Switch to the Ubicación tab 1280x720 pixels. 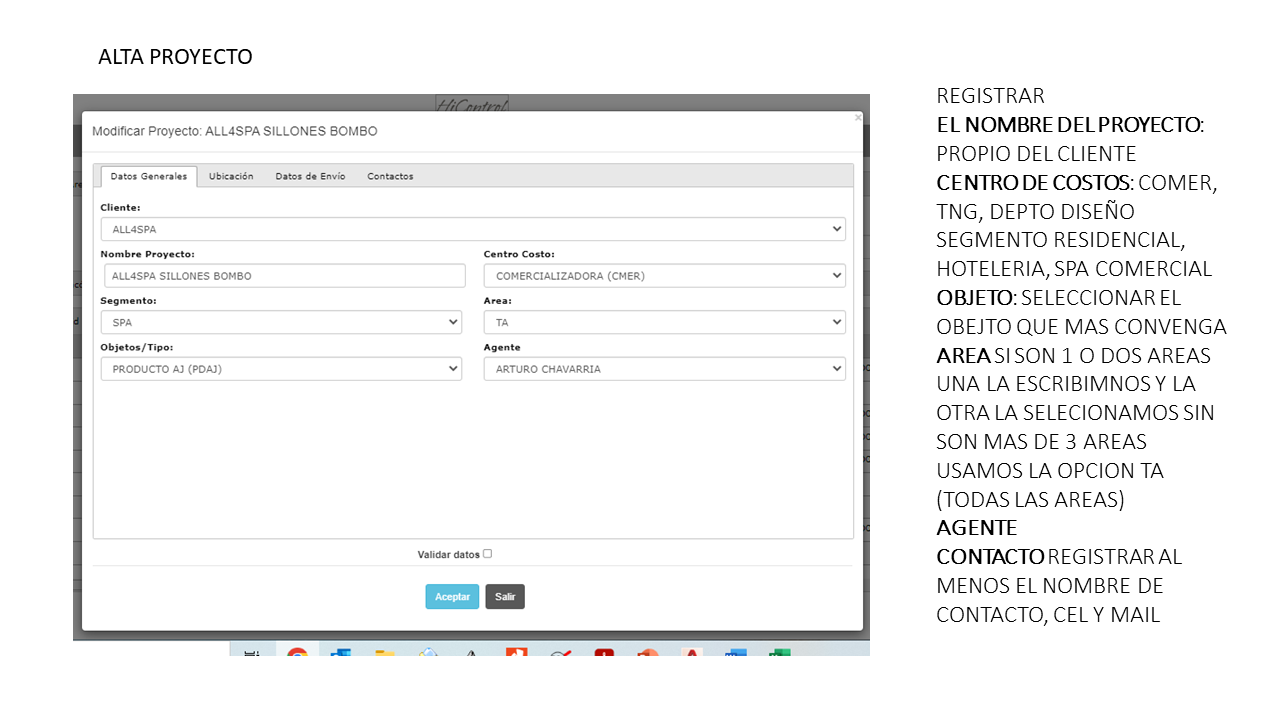[x=231, y=176]
